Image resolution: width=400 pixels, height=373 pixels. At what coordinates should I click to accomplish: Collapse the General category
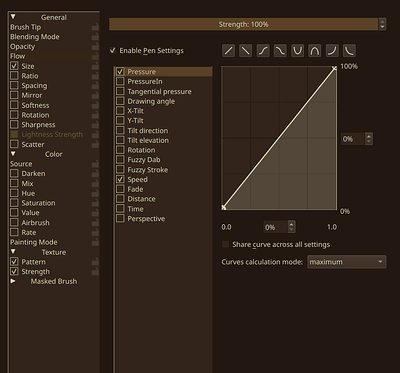pos(13,17)
